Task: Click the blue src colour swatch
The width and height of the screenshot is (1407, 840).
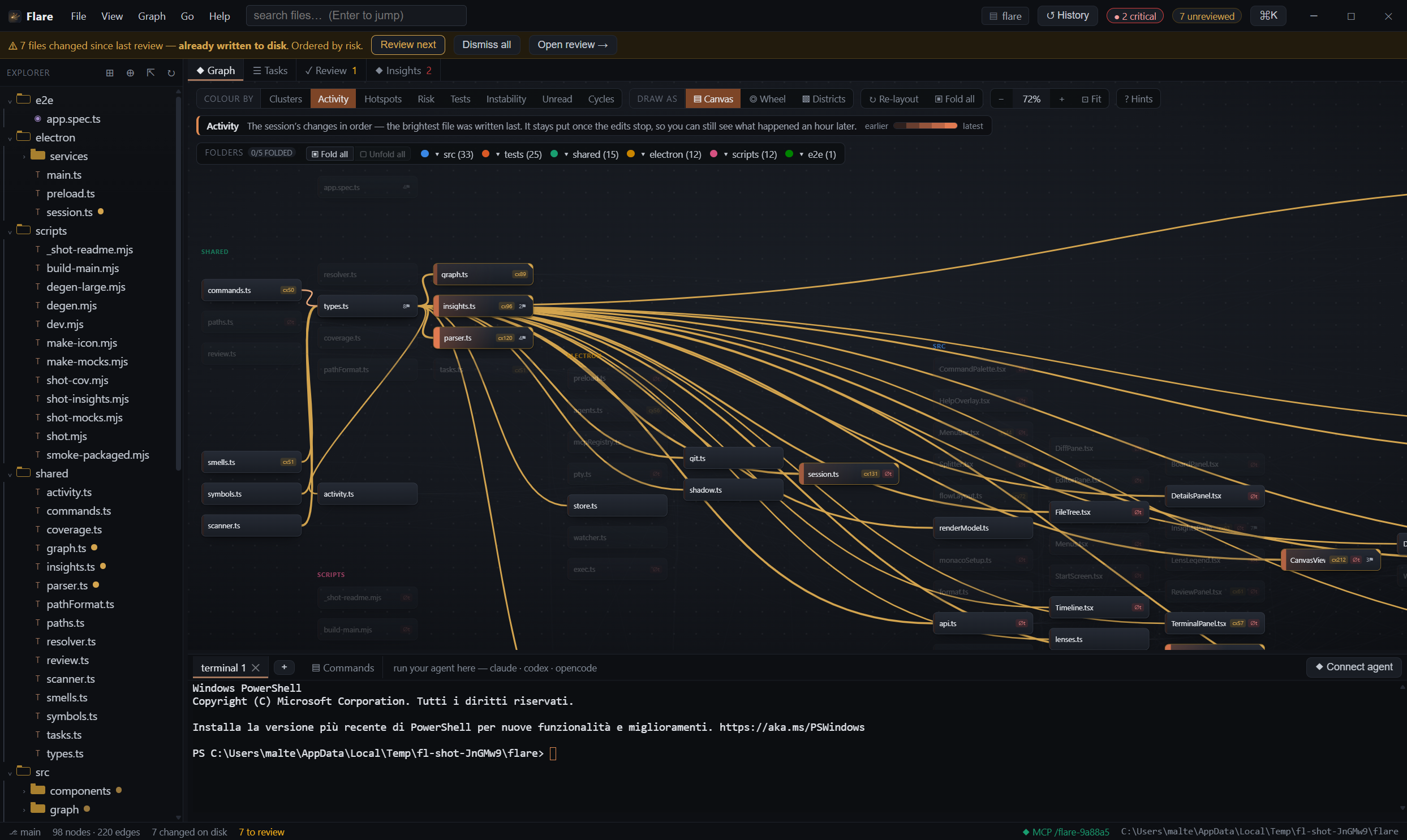Action: click(x=424, y=154)
